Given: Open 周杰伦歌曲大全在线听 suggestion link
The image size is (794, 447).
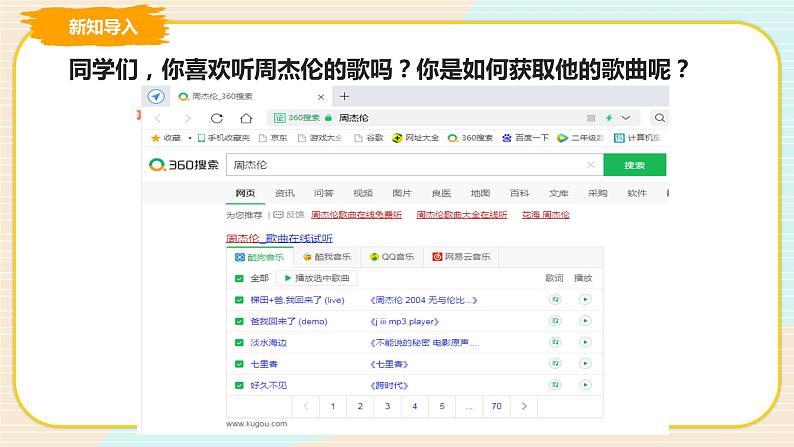Looking at the screenshot, I should pyautogui.click(x=462, y=215).
